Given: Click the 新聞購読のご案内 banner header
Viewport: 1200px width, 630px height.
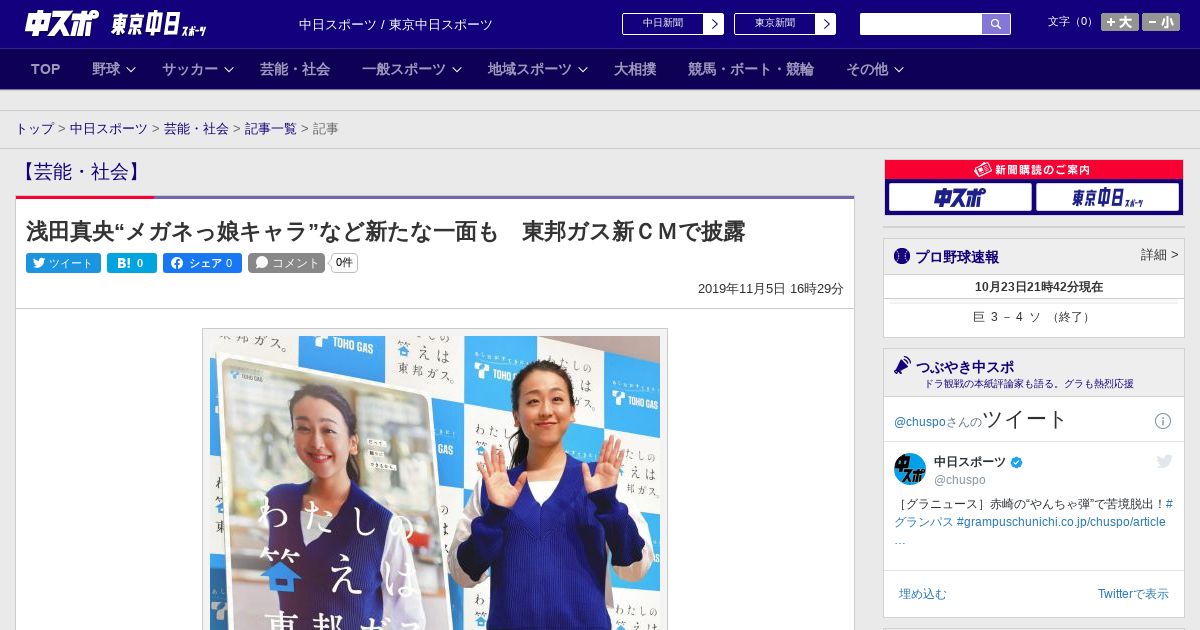Looking at the screenshot, I should coord(1034,170).
